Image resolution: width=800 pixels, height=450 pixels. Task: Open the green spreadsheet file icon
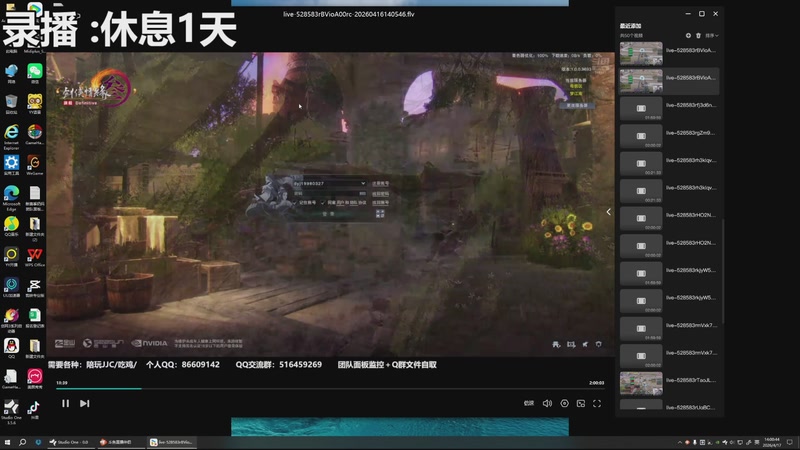[x=35, y=318]
